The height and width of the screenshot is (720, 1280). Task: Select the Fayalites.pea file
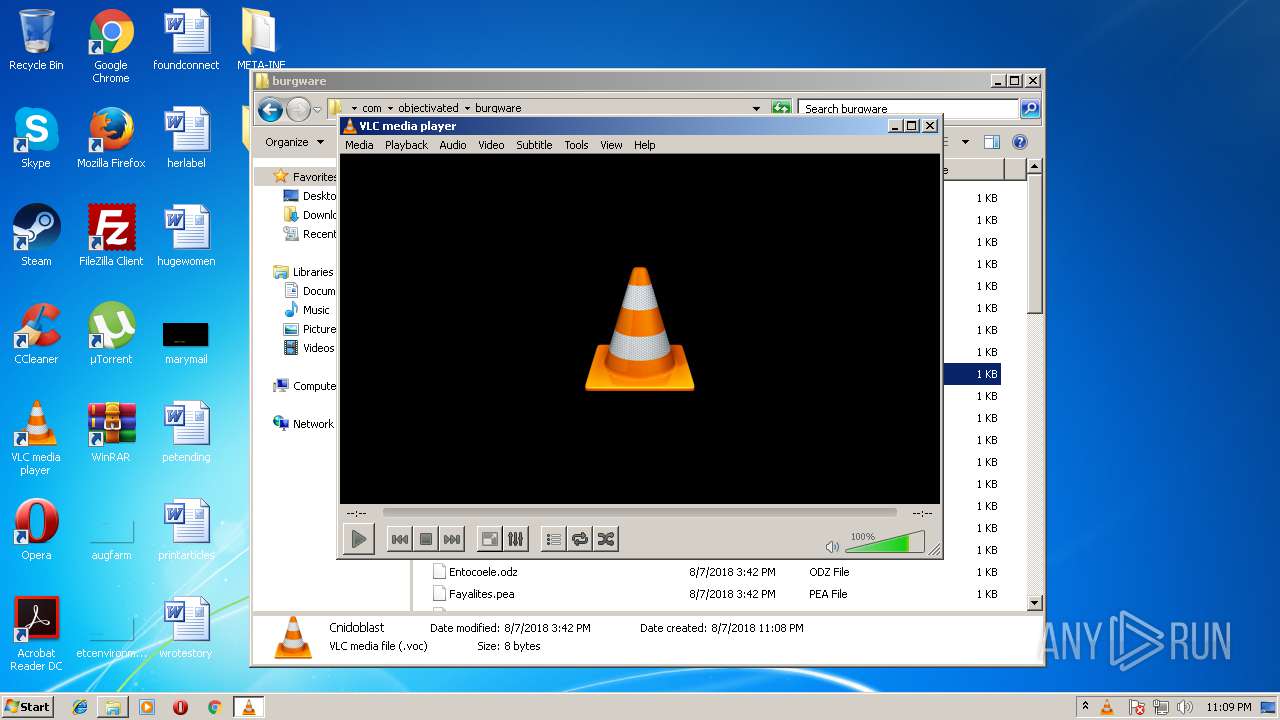[x=473, y=594]
